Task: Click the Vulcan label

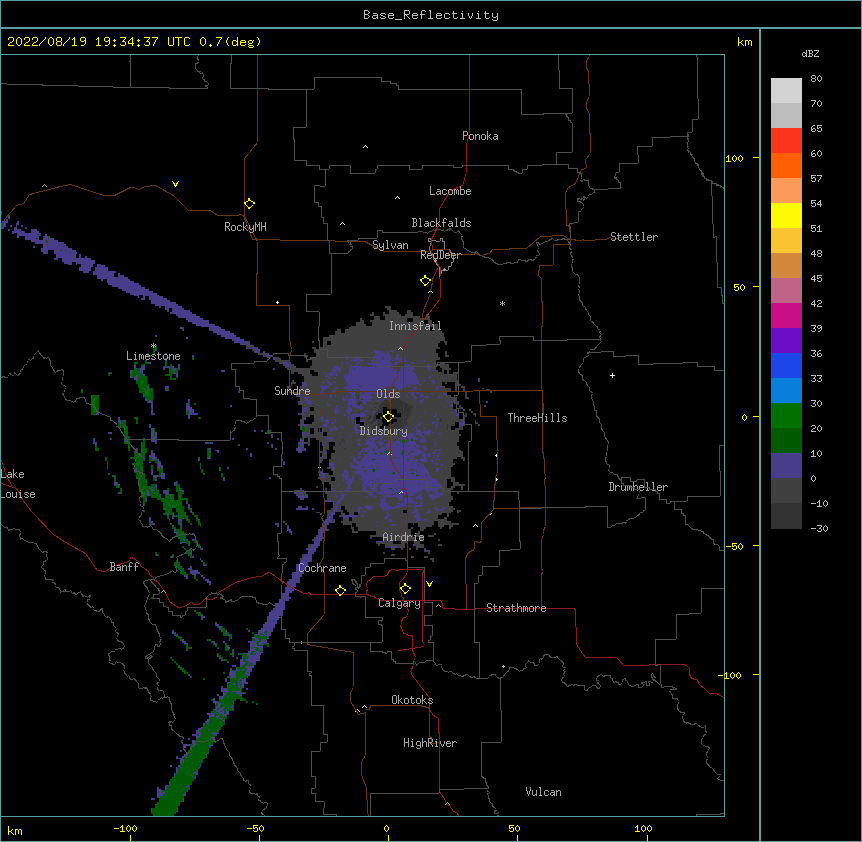Action: 543,792
